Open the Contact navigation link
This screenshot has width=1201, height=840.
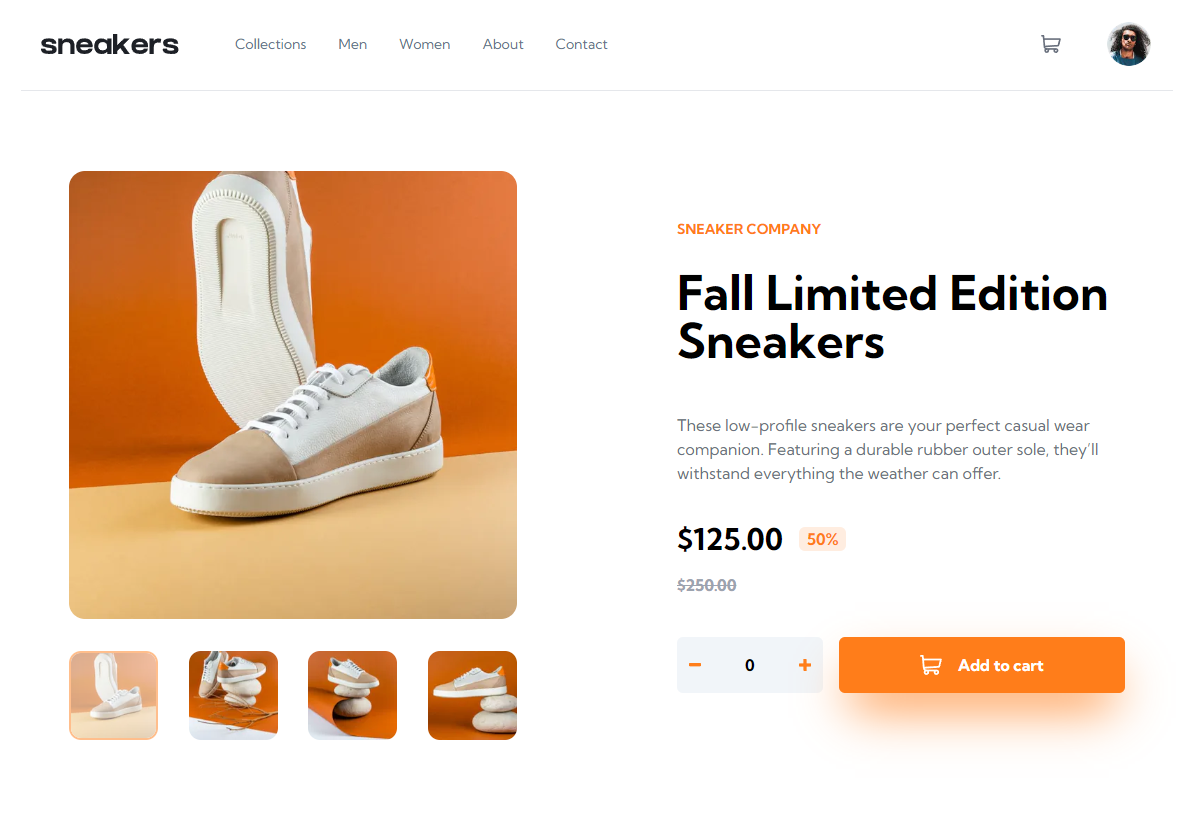[x=582, y=44]
